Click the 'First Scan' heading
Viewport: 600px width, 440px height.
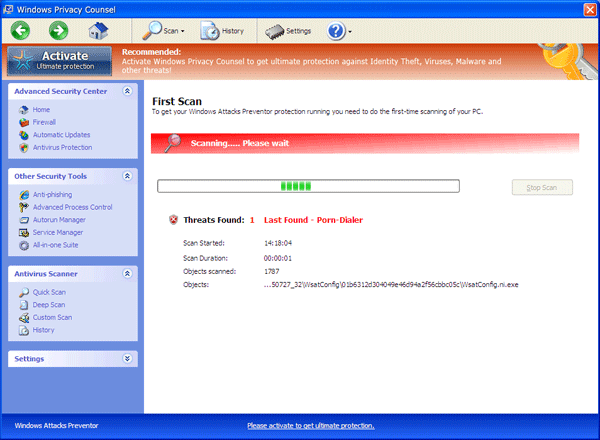(x=177, y=101)
